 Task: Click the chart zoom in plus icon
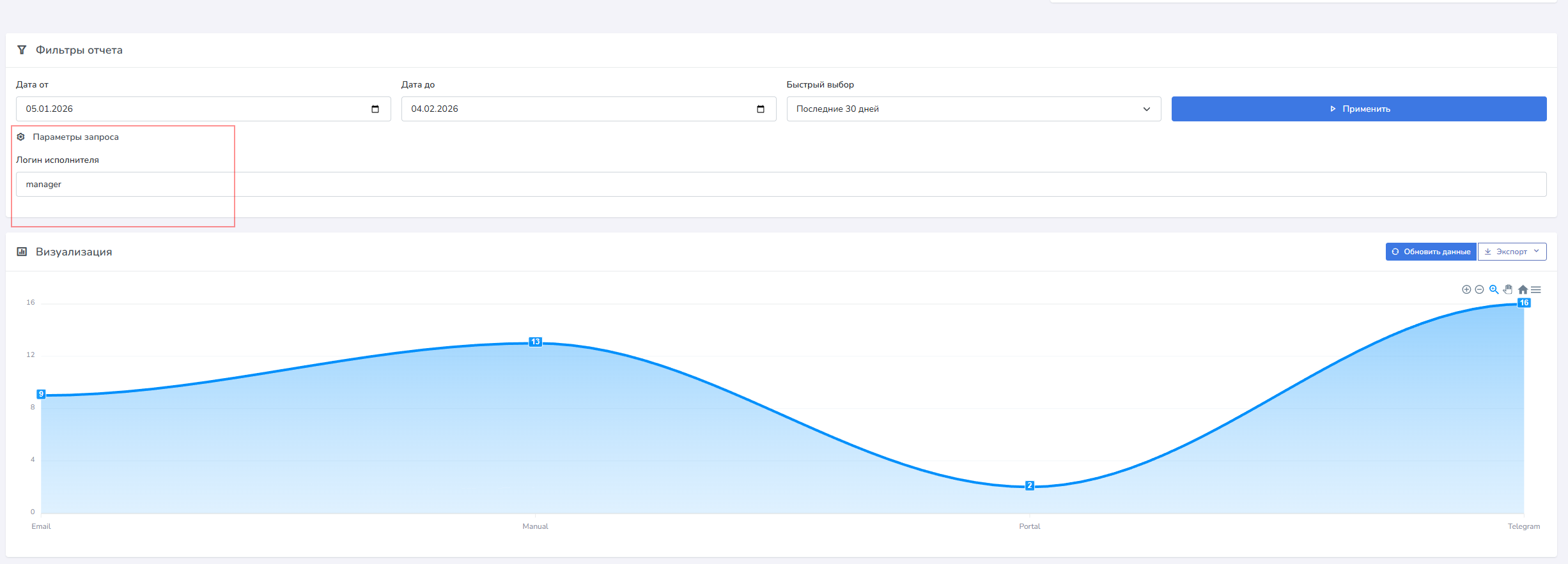(x=1466, y=289)
